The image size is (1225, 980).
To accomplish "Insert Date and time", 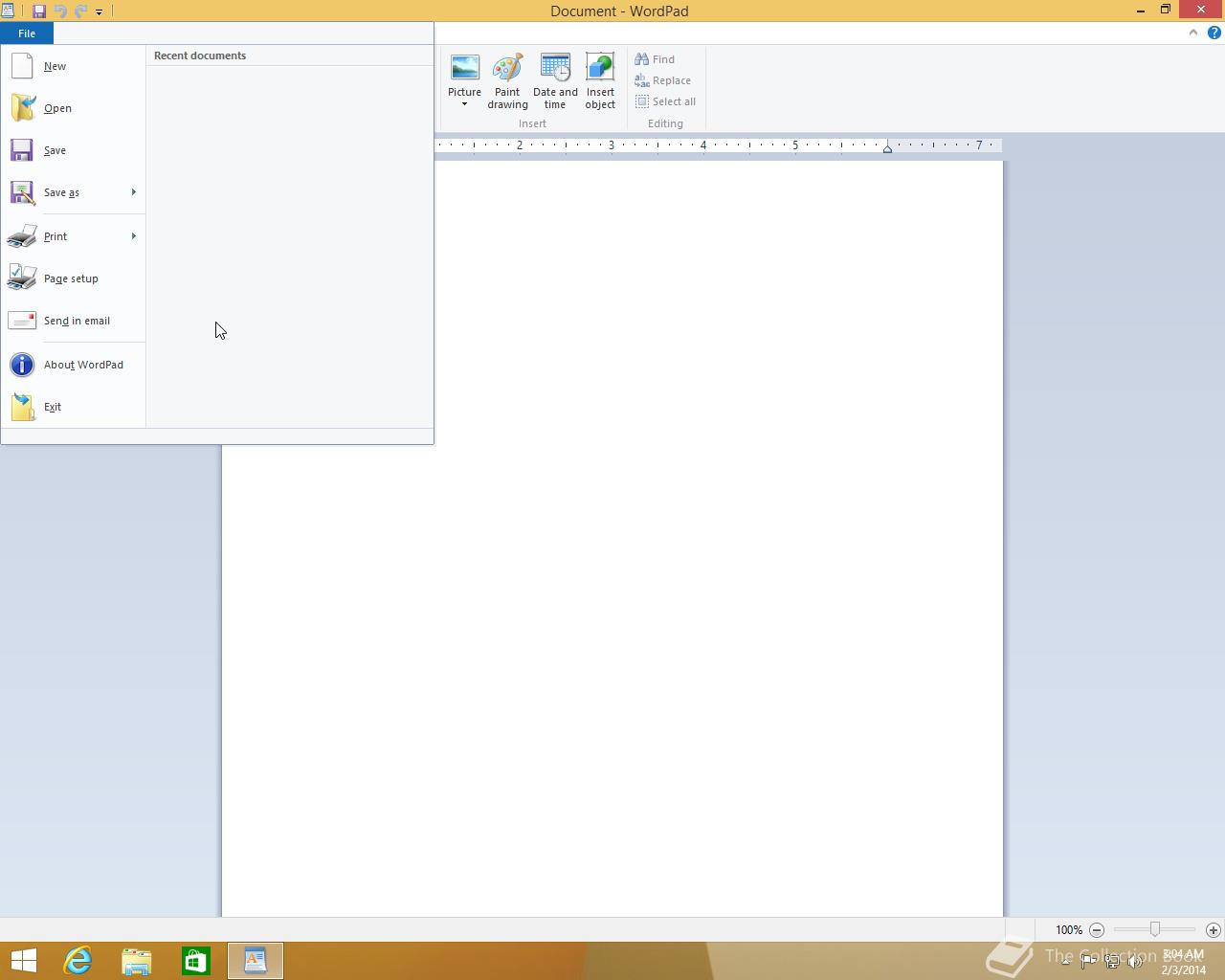I will [x=555, y=81].
